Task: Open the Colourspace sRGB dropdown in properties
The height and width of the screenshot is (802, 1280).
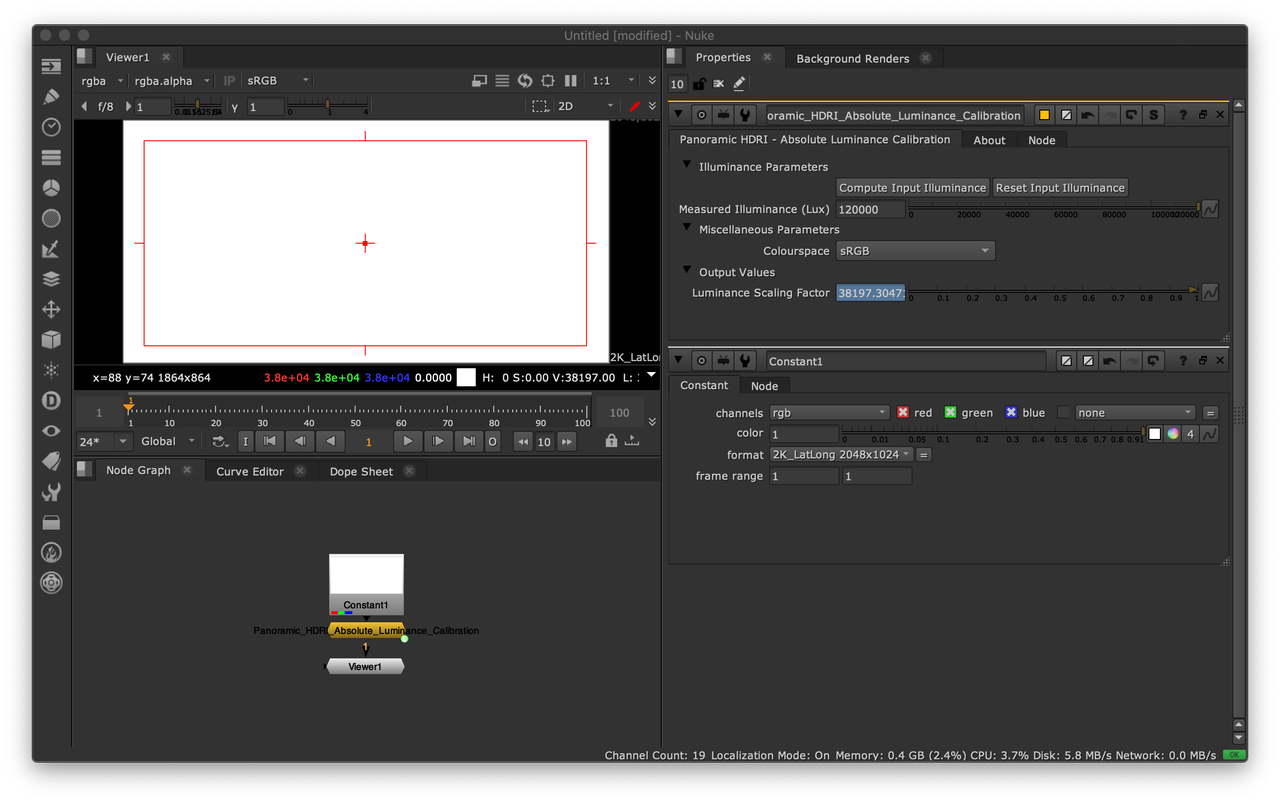Action: [915, 251]
